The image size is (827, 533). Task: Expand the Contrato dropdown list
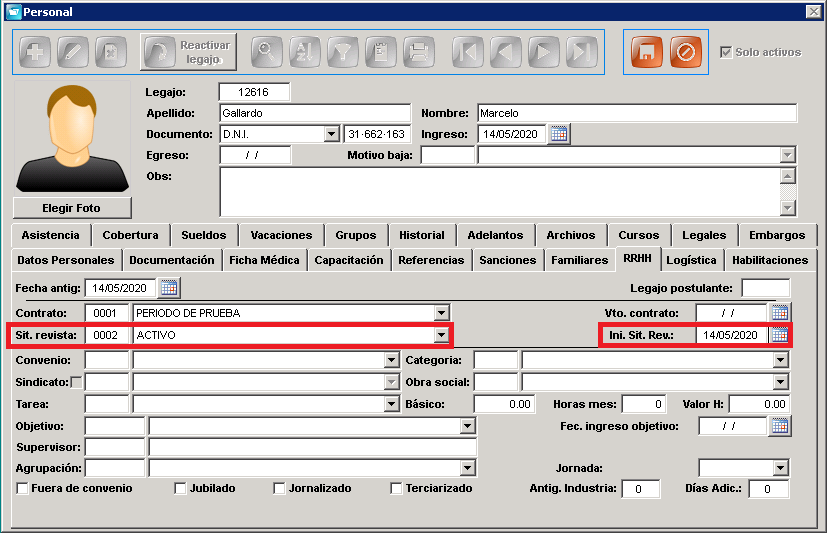tap(441, 313)
